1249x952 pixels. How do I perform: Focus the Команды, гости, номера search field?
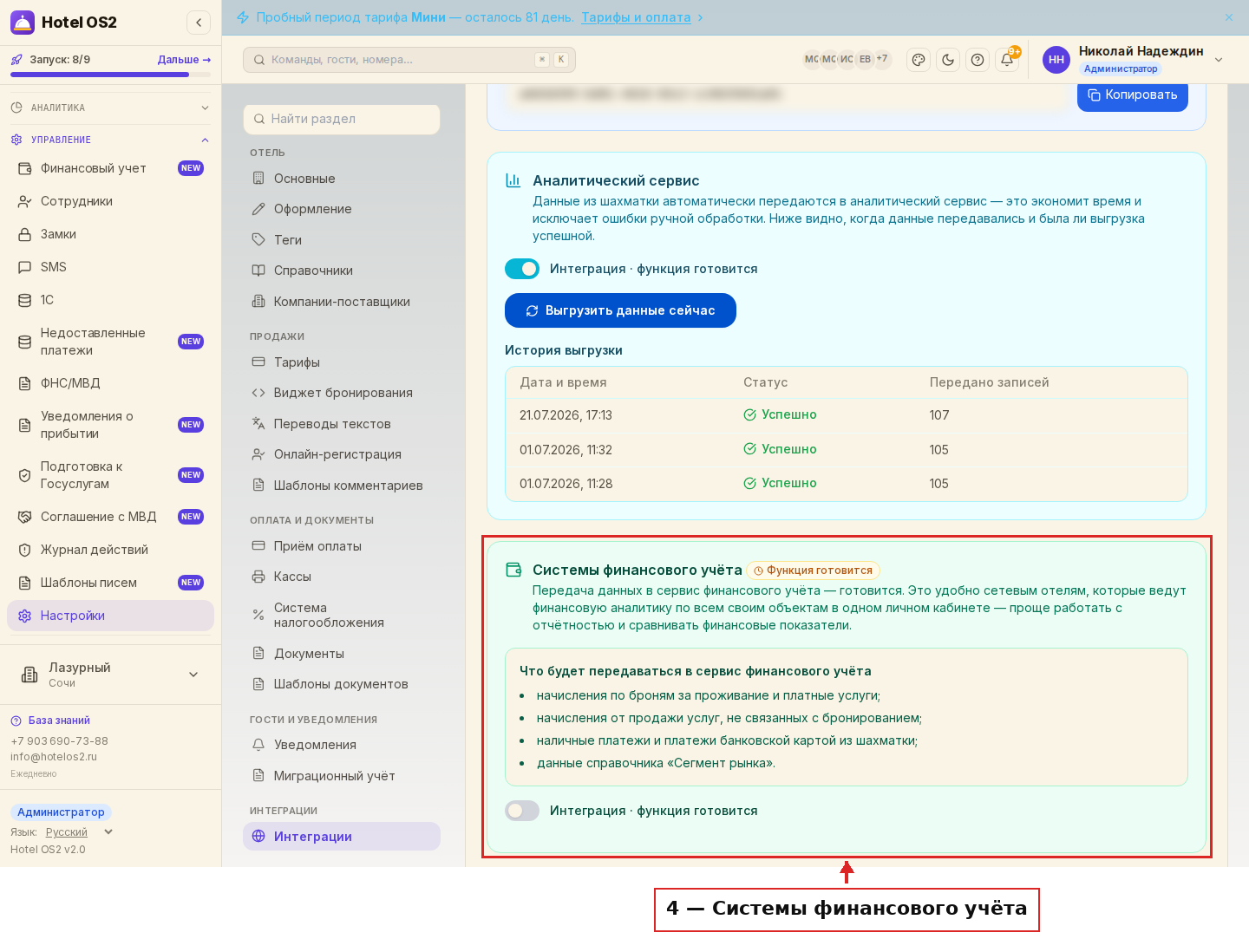click(x=409, y=60)
